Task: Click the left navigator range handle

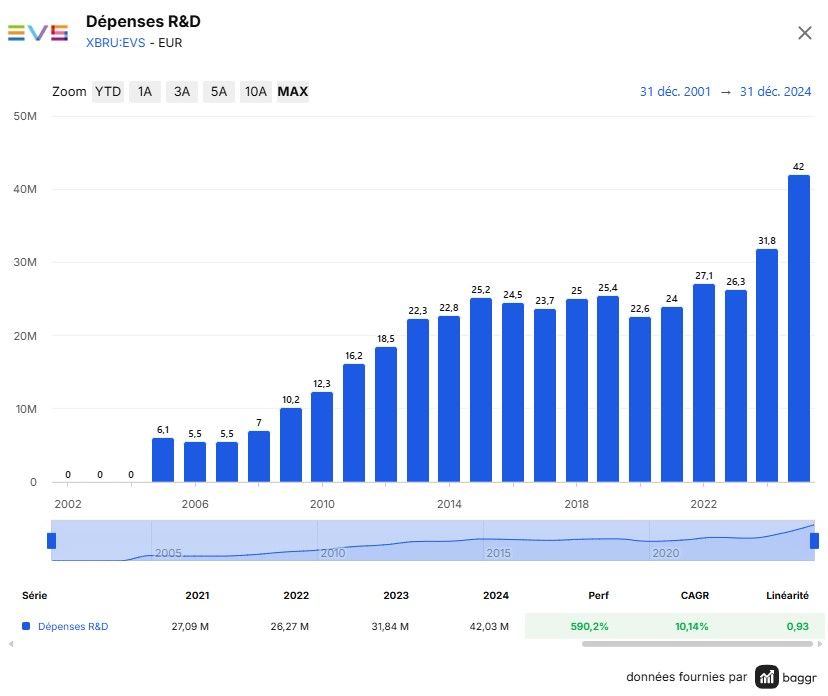Action: click(51, 541)
